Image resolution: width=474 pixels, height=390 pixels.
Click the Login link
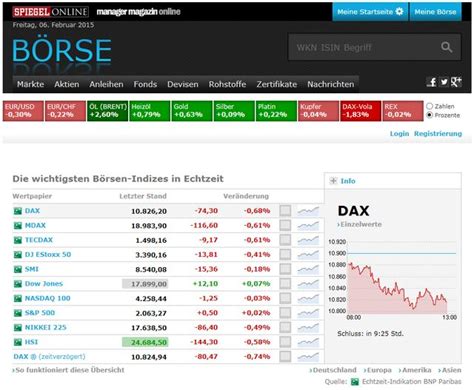click(x=399, y=134)
